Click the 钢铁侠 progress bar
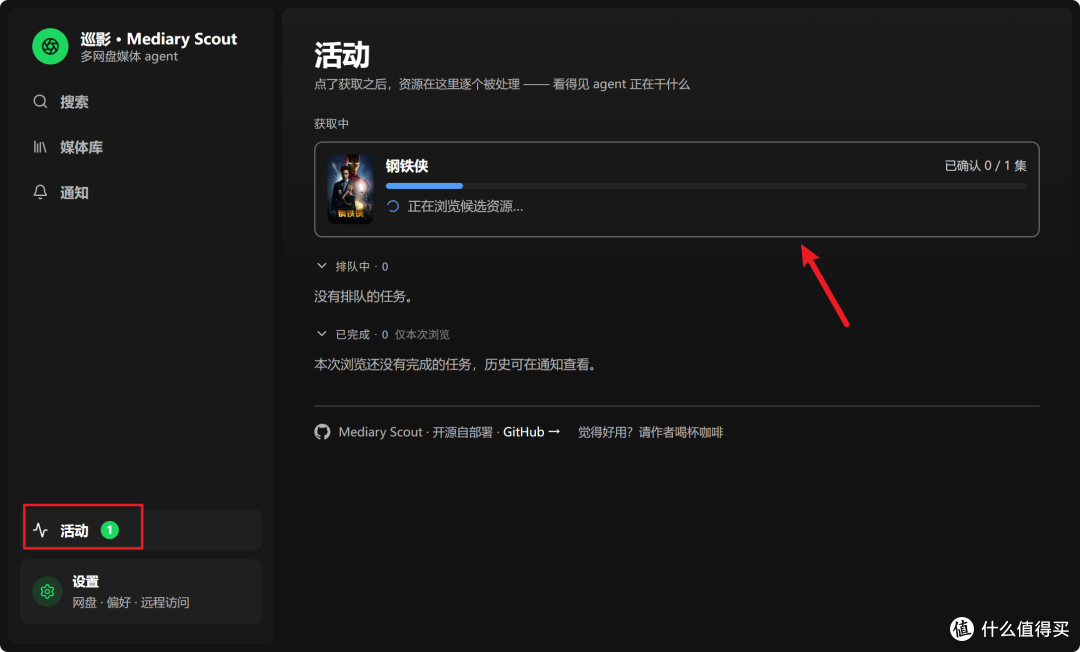The height and width of the screenshot is (652, 1080). [x=706, y=186]
